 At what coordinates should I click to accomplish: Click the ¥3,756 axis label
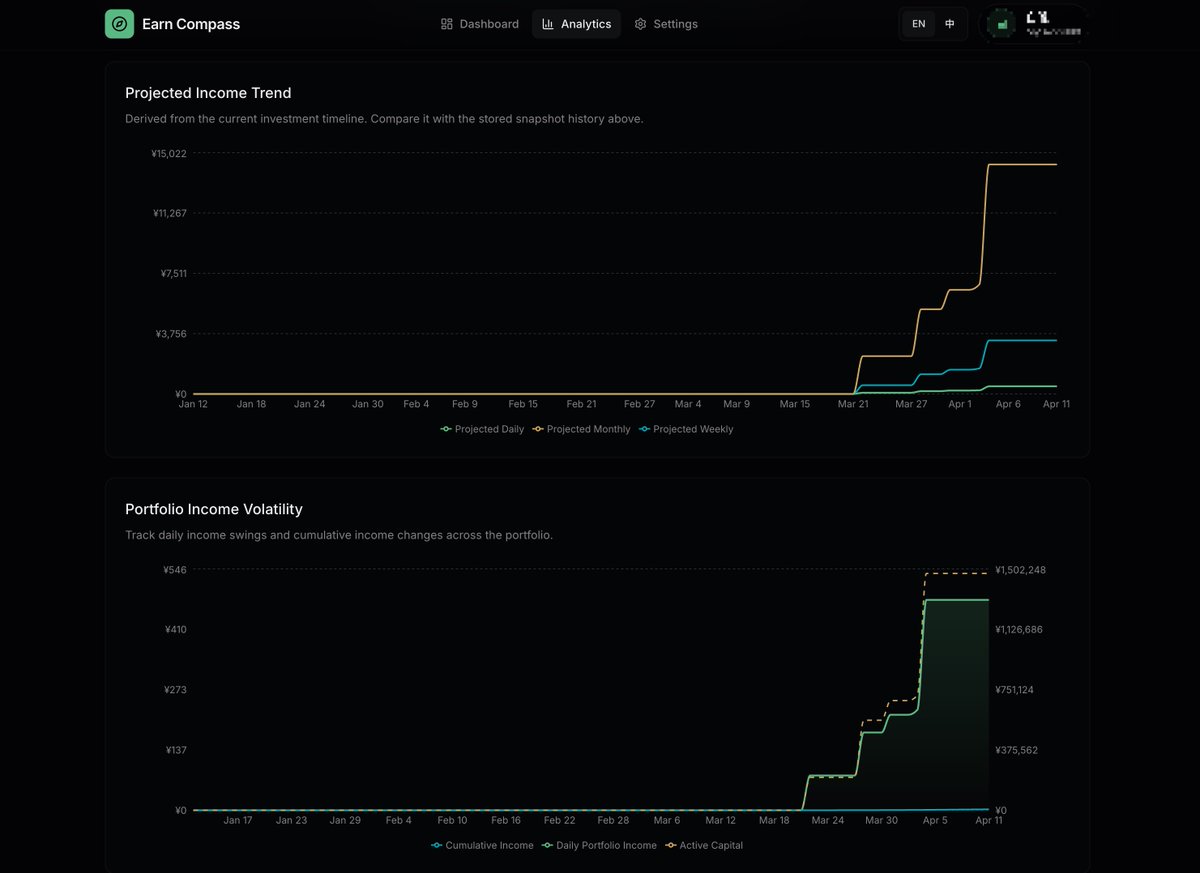pos(171,333)
